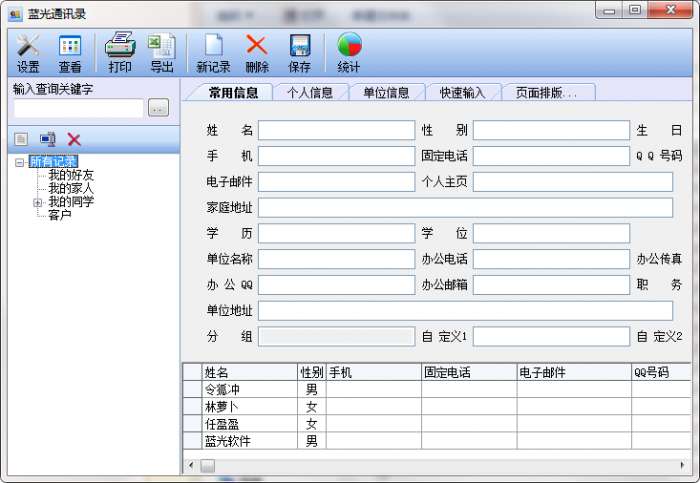Click the 固定电话 input field
Image resolution: width=700 pixels, height=483 pixels.
(551, 156)
